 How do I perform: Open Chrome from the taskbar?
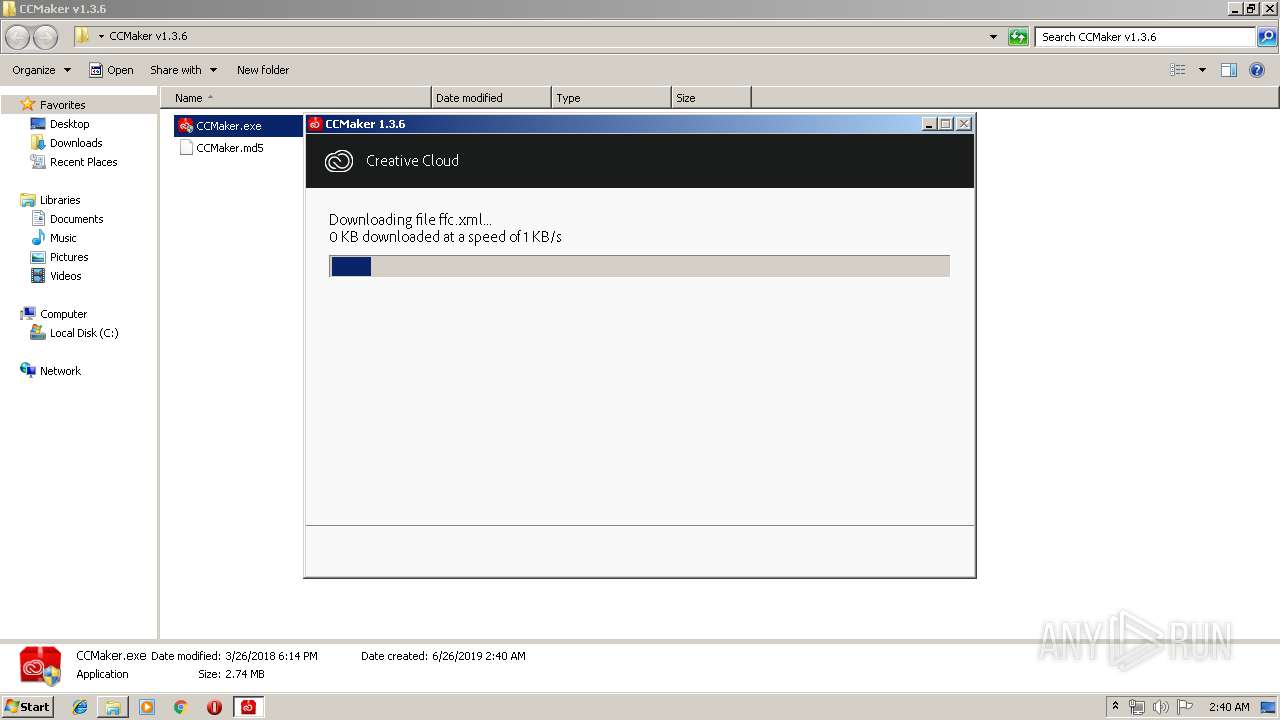point(180,707)
